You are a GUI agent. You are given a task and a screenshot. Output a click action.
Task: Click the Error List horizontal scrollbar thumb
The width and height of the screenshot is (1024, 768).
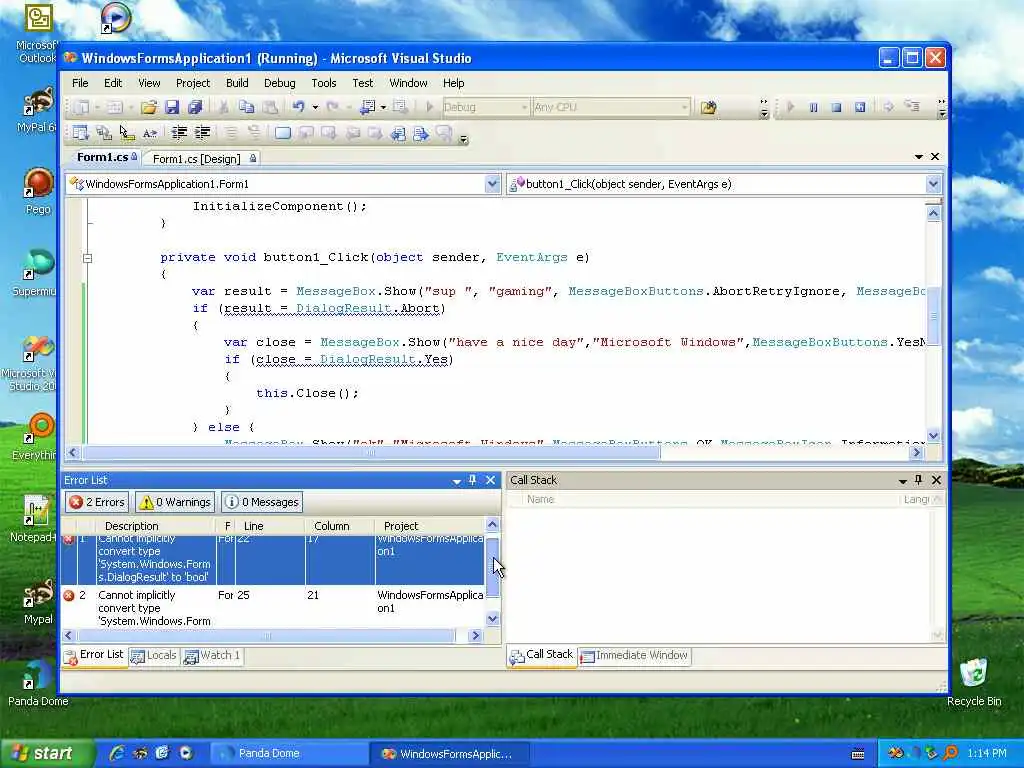266,635
